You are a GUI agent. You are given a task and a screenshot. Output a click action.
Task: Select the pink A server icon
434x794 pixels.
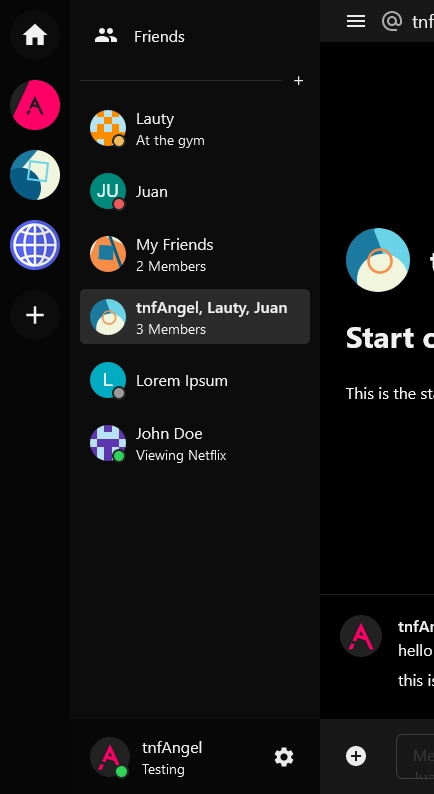(x=35, y=105)
